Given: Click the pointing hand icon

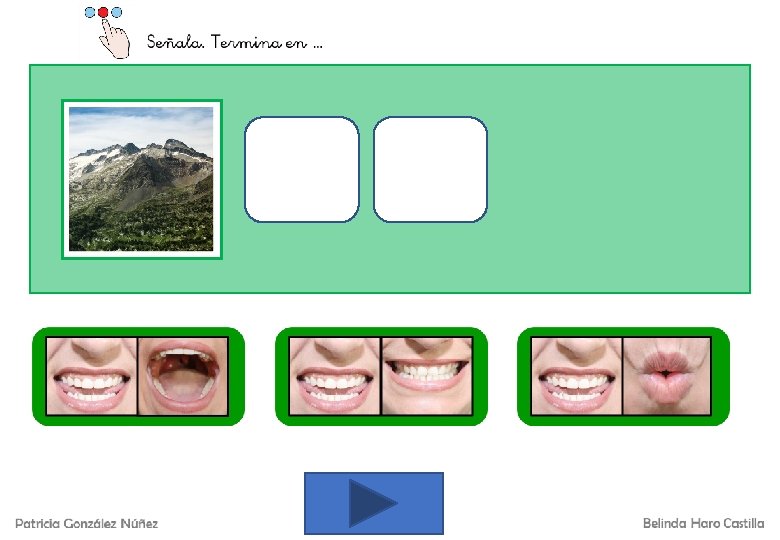Looking at the screenshot, I should tap(114, 40).
